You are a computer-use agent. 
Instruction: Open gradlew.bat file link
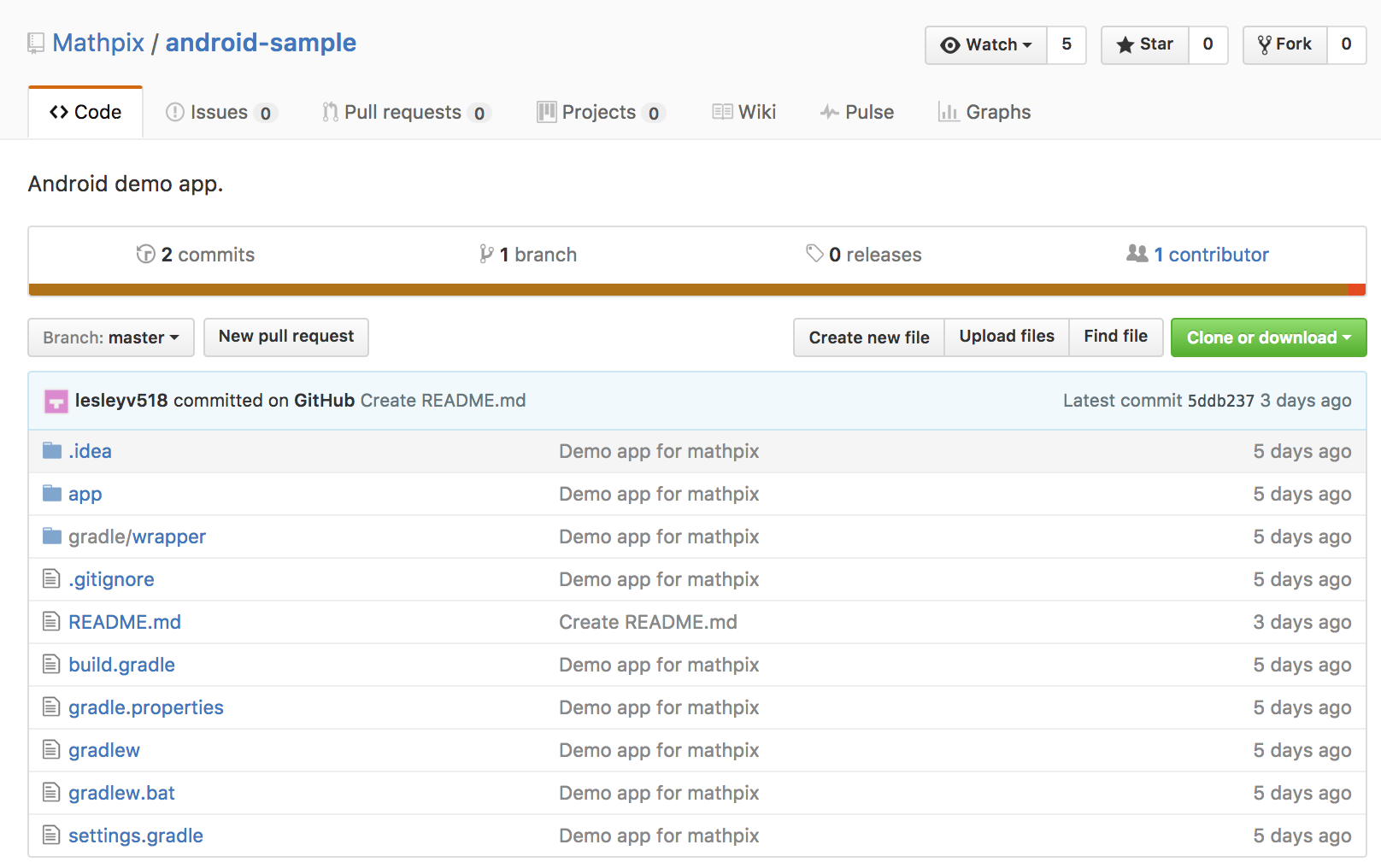(121, 793)
